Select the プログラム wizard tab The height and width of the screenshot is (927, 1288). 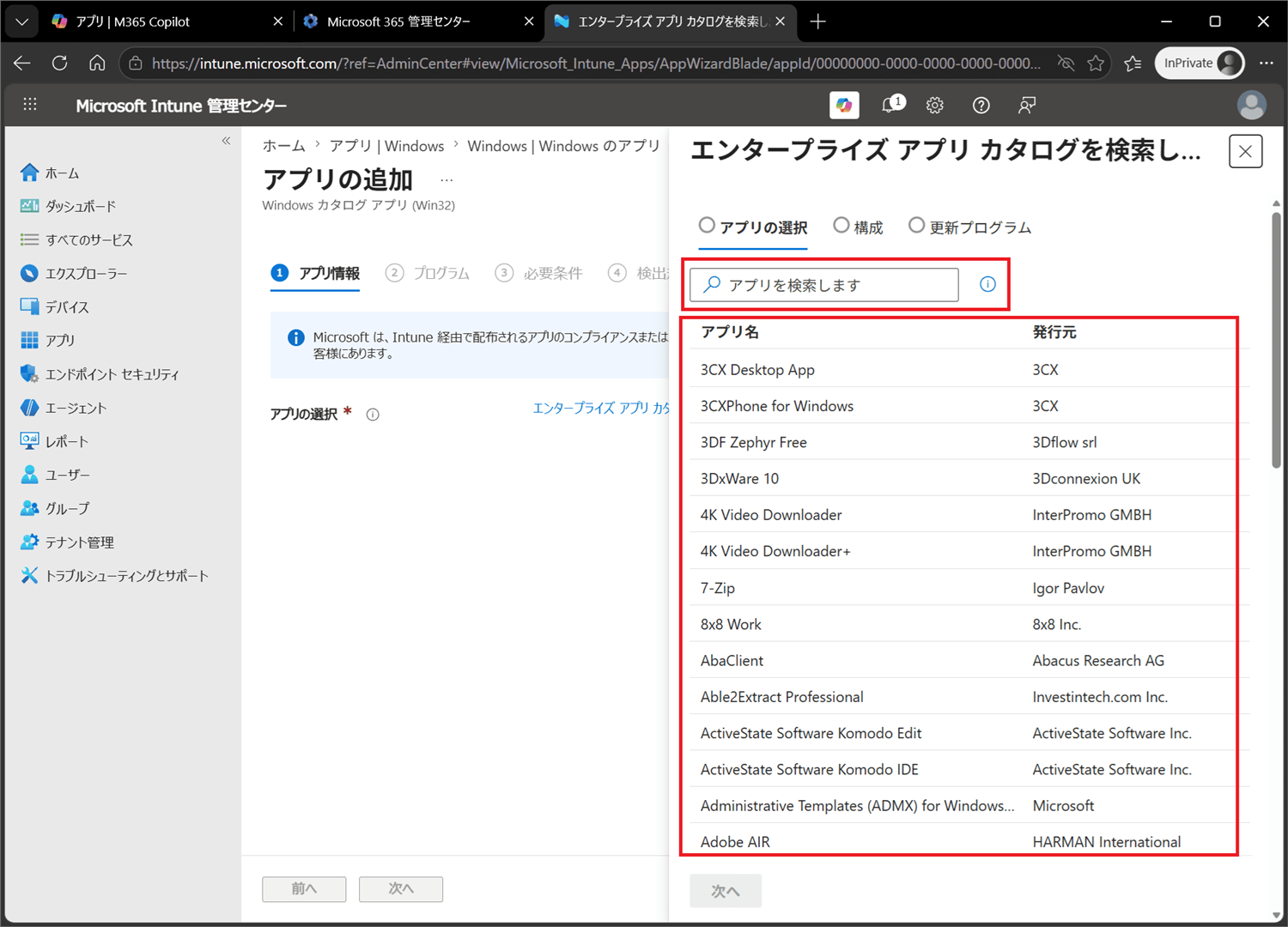click(x=428, y=273)
